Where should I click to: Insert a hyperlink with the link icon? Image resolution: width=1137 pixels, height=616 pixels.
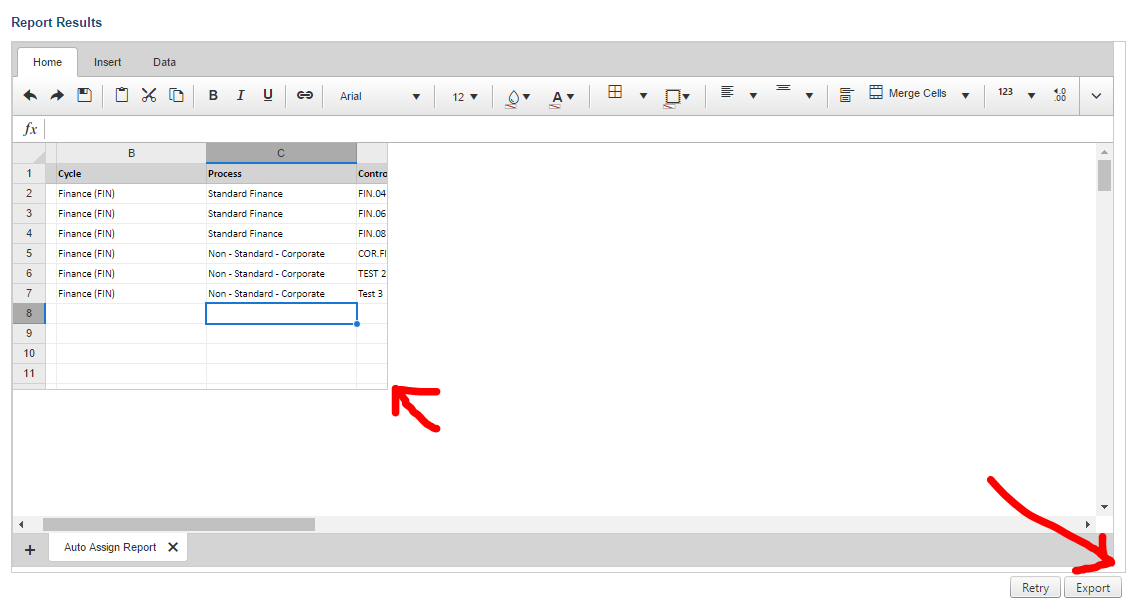point(305,95)
